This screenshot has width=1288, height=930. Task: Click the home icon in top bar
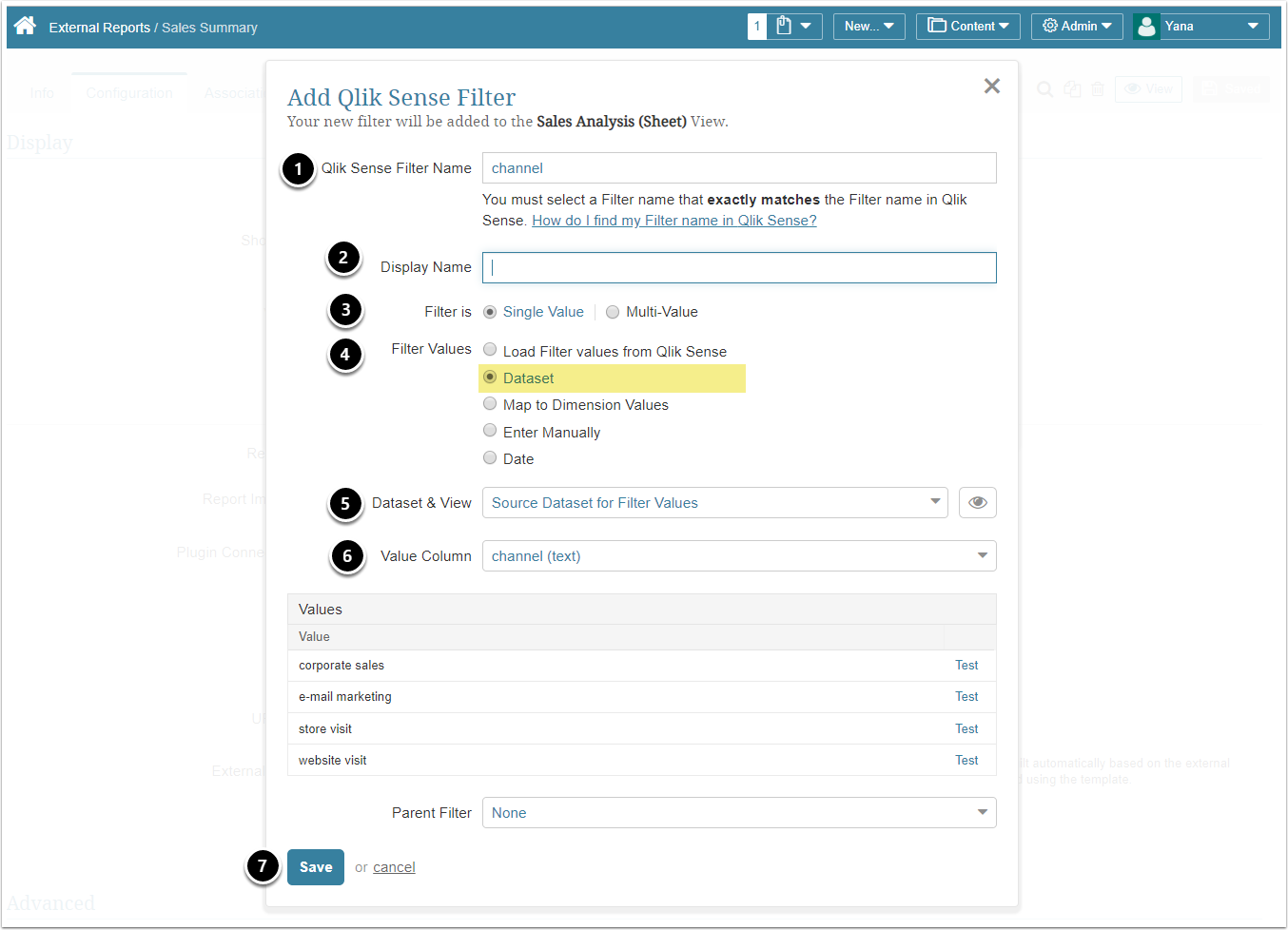[x=26, y=26]
